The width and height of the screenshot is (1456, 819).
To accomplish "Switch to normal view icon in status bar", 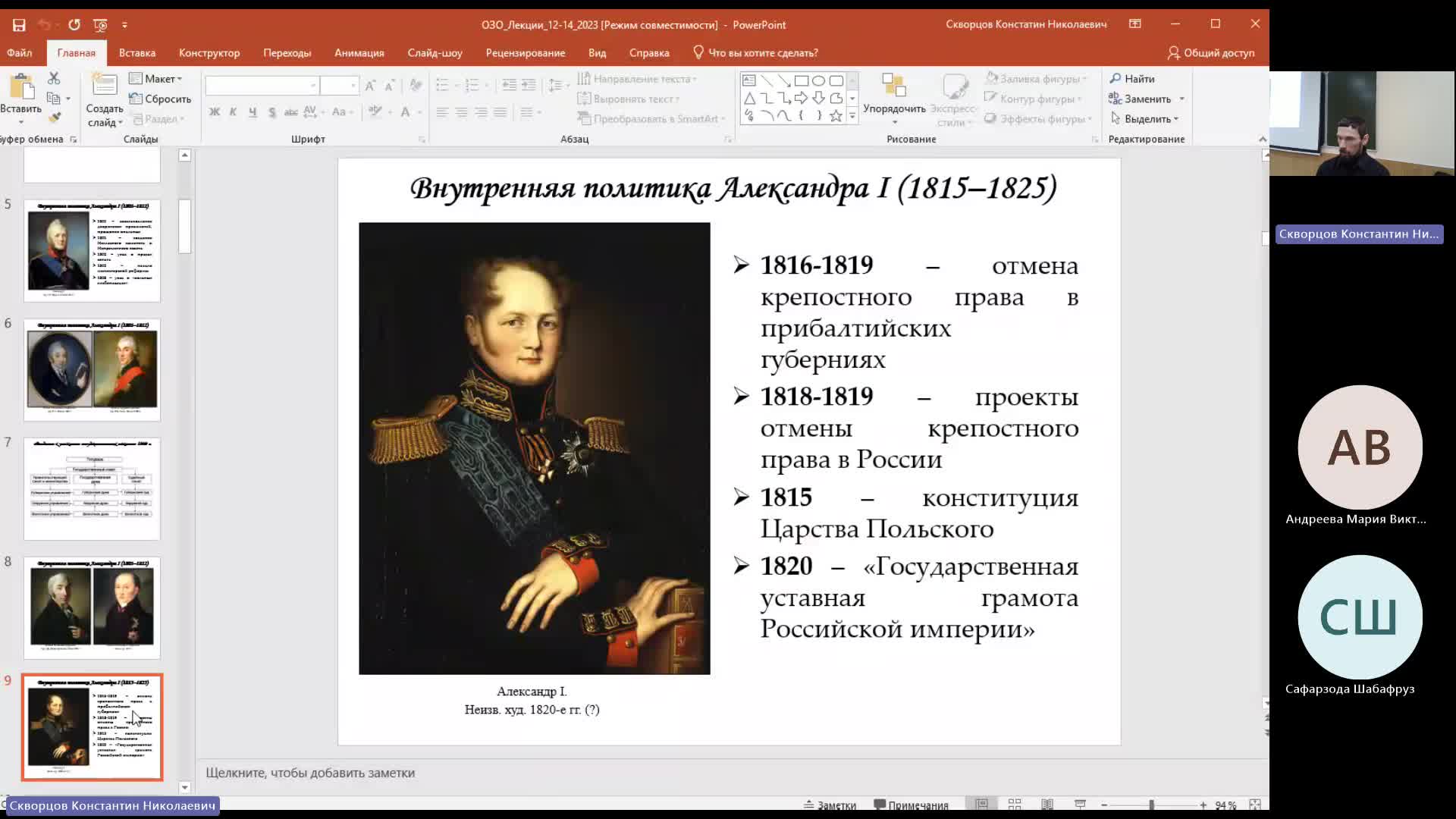I will click(981, 805).
